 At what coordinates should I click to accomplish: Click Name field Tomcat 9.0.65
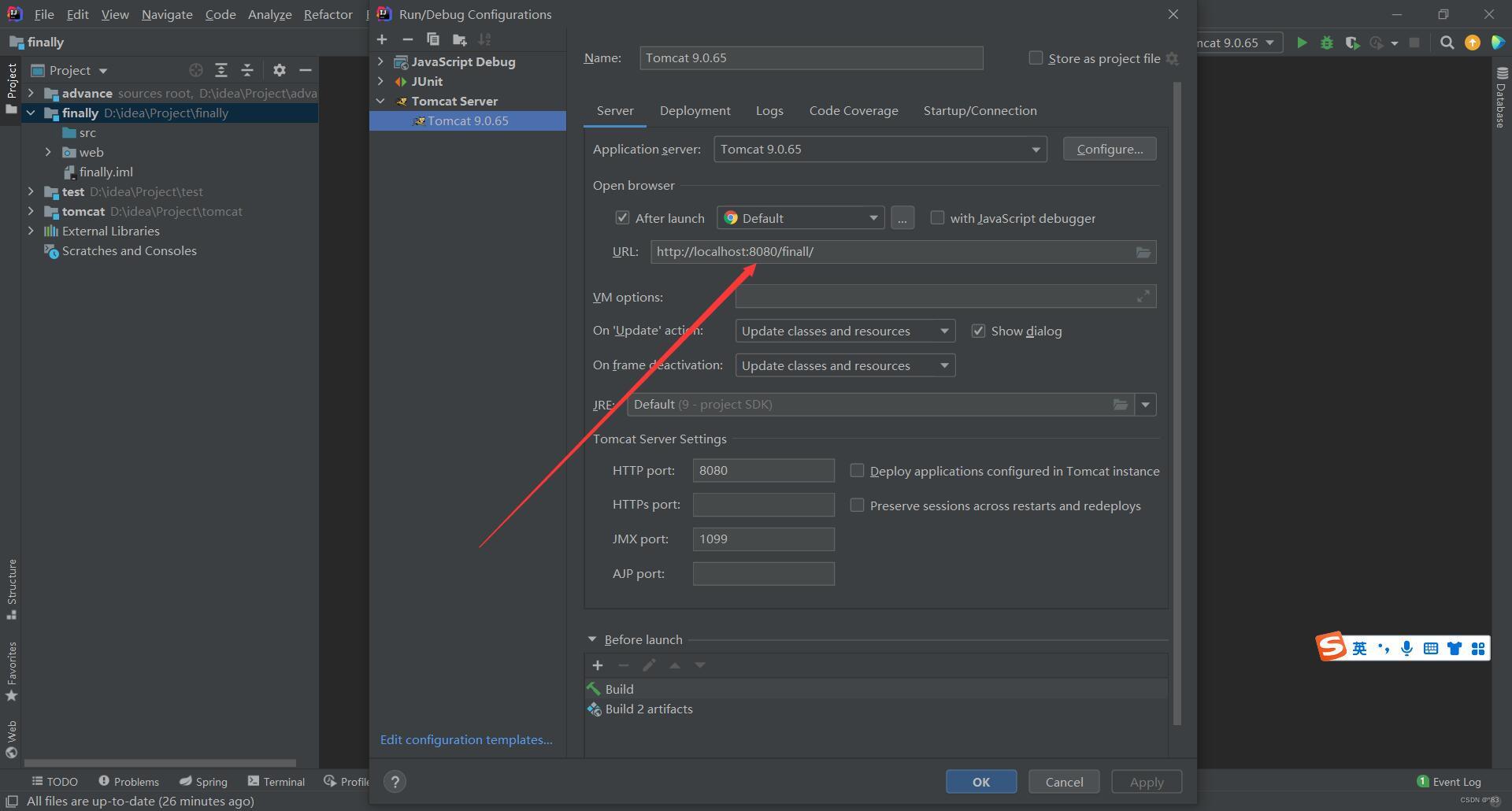(x=811, y=58)
